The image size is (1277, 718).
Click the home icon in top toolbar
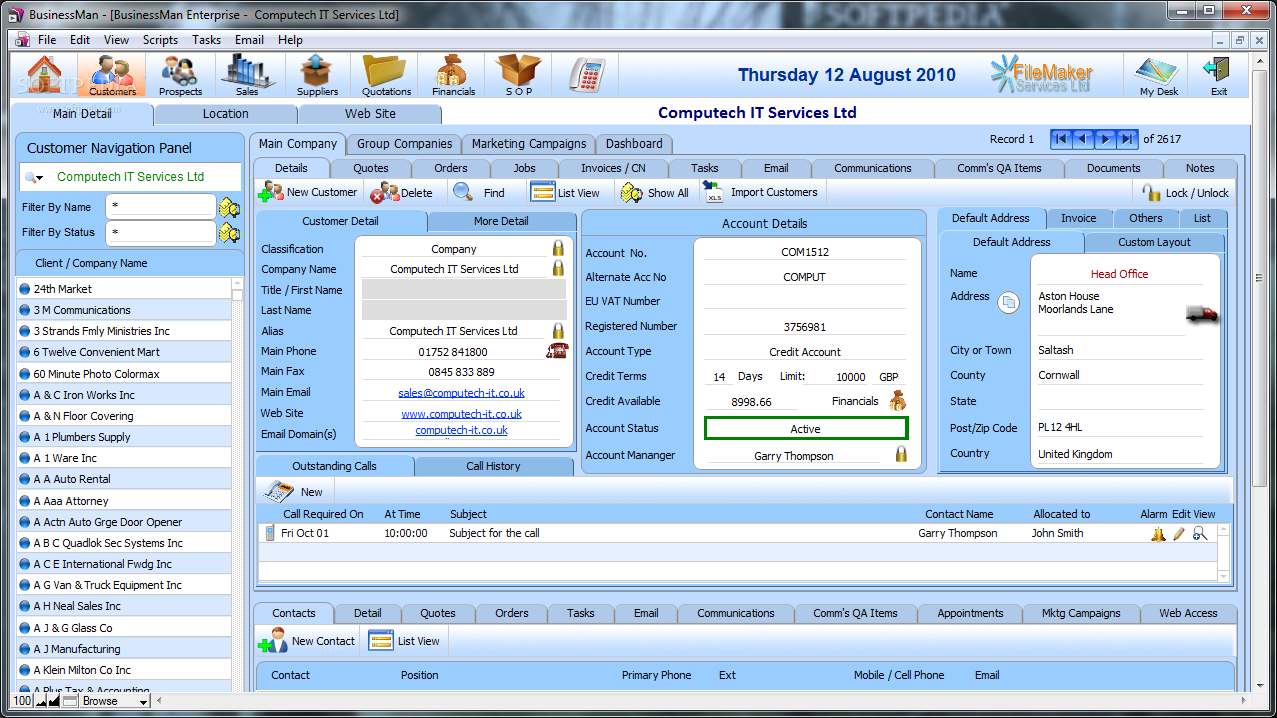44,75
